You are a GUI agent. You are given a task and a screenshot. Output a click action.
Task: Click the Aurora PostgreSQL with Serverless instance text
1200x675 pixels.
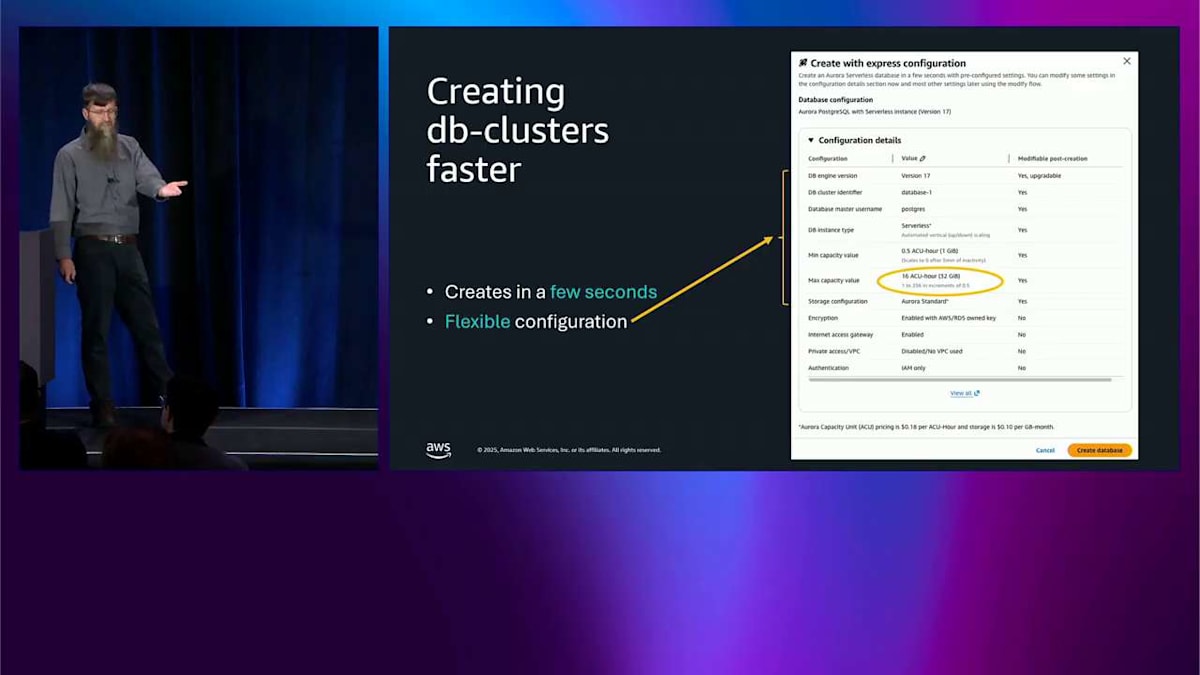point(874,111)
